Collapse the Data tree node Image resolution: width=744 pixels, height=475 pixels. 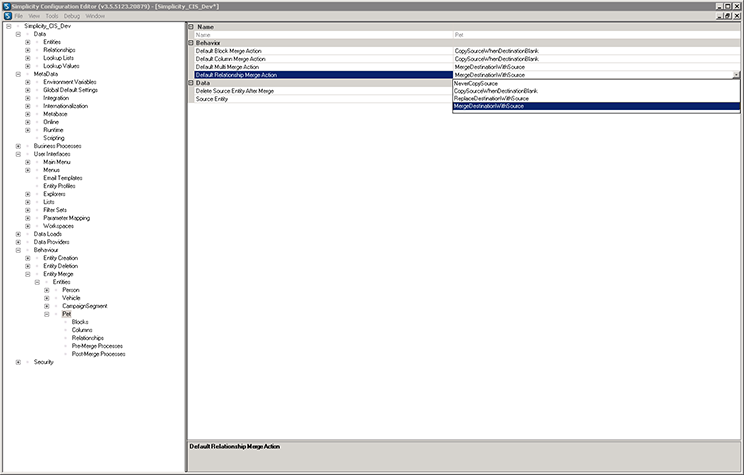click(18, 34)
